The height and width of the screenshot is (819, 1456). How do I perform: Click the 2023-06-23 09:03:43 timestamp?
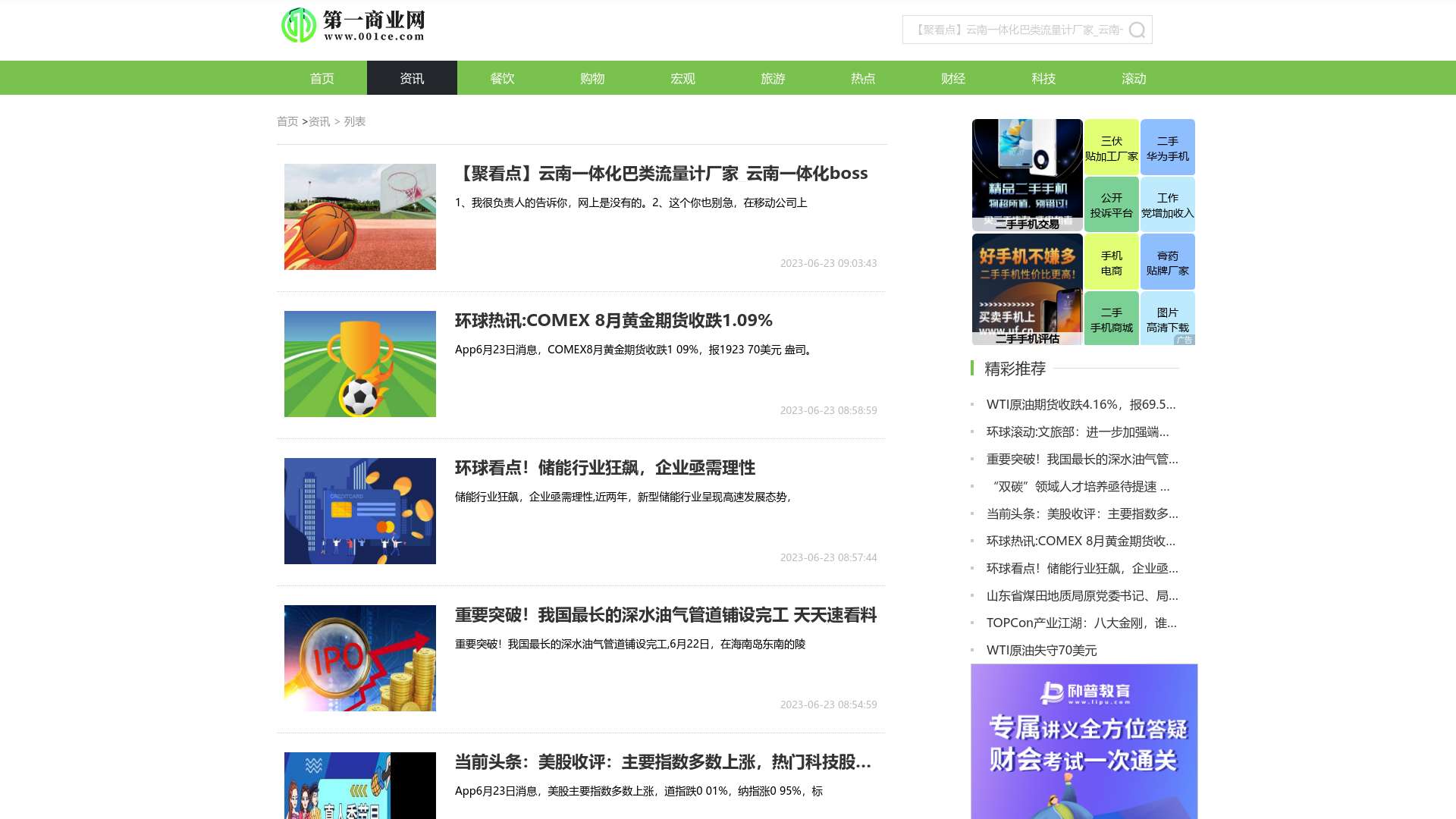(828, 263)
